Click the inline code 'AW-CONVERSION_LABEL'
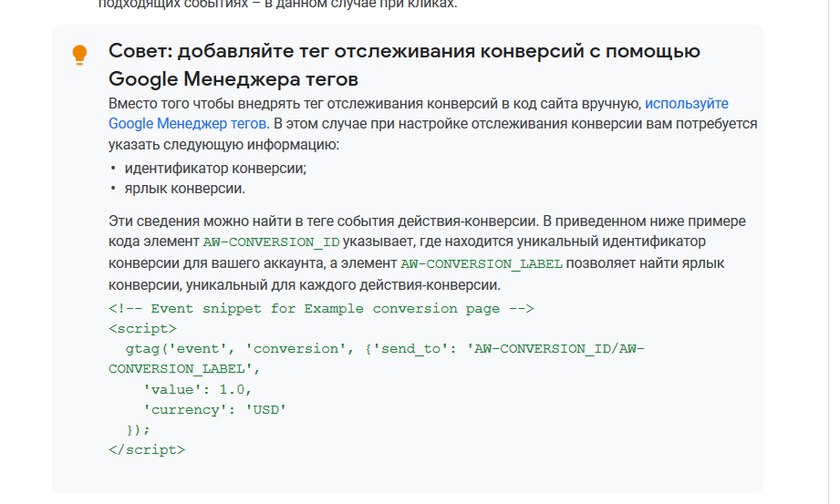 coord(481,264)
